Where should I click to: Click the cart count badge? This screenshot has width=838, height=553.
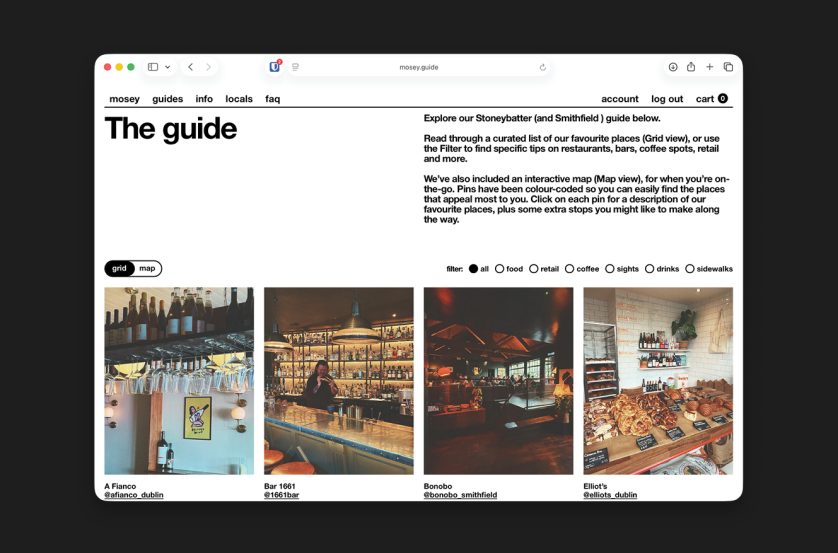pyautogui.click(x=723, y=98)
